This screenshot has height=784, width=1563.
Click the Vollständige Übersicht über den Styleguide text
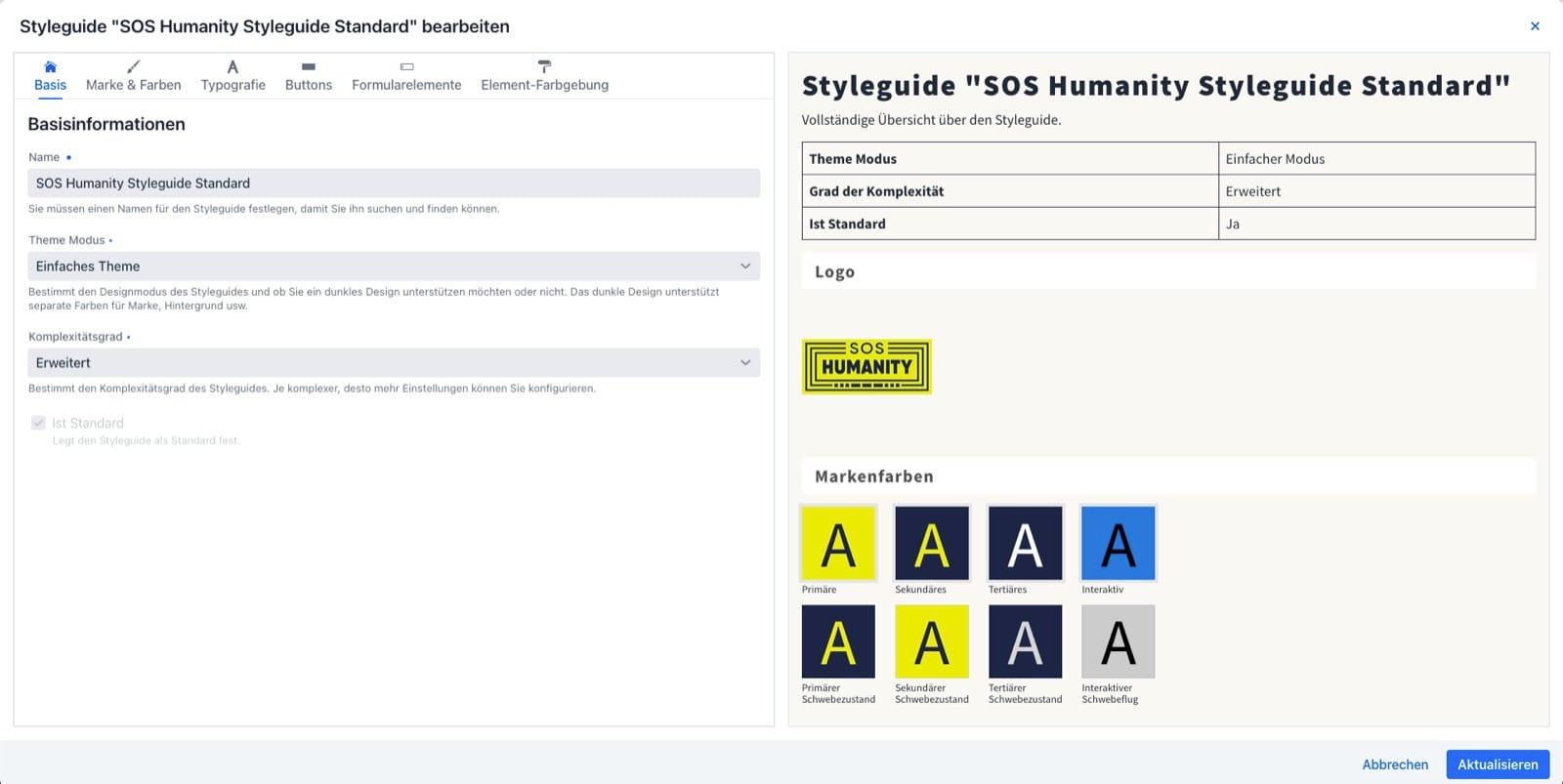[931, 120]
